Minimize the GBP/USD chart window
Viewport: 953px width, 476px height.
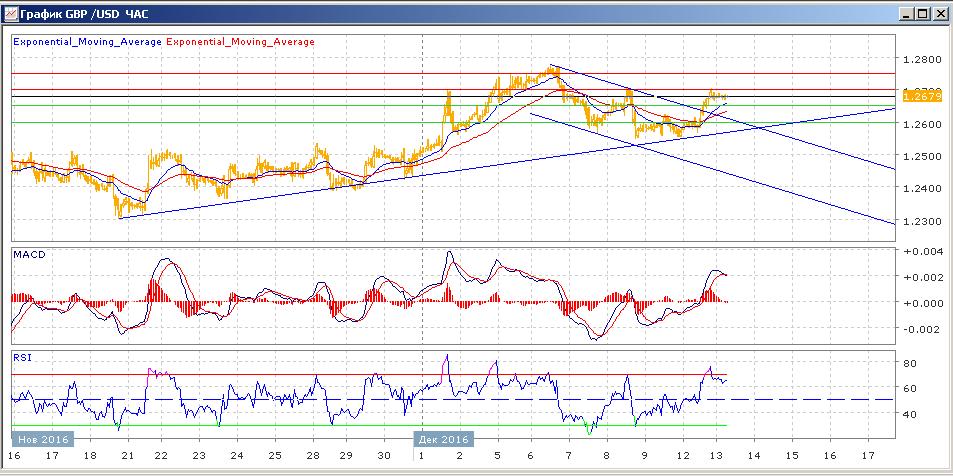[x=906, y=13]
